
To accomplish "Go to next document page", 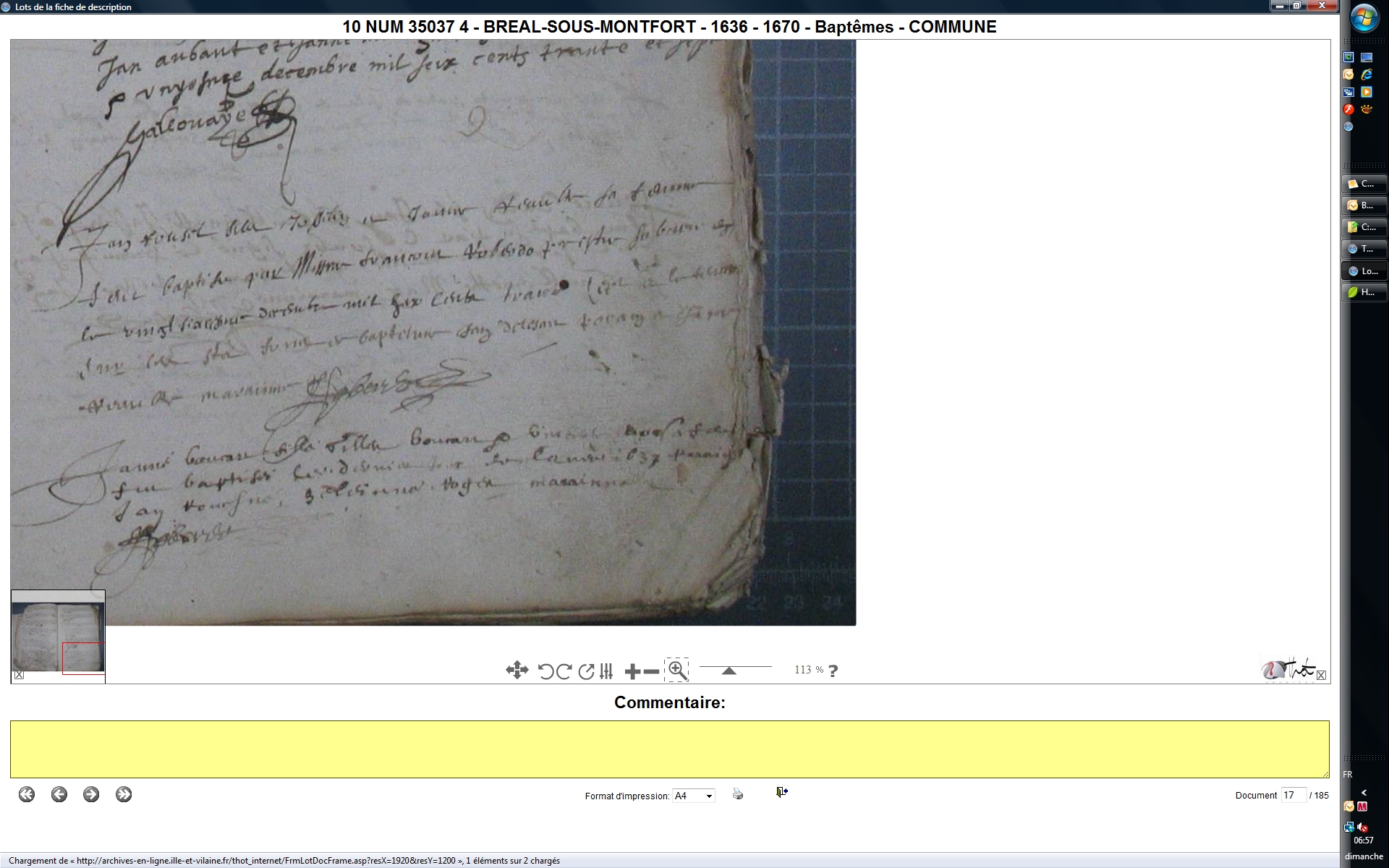I will [91, 794].
